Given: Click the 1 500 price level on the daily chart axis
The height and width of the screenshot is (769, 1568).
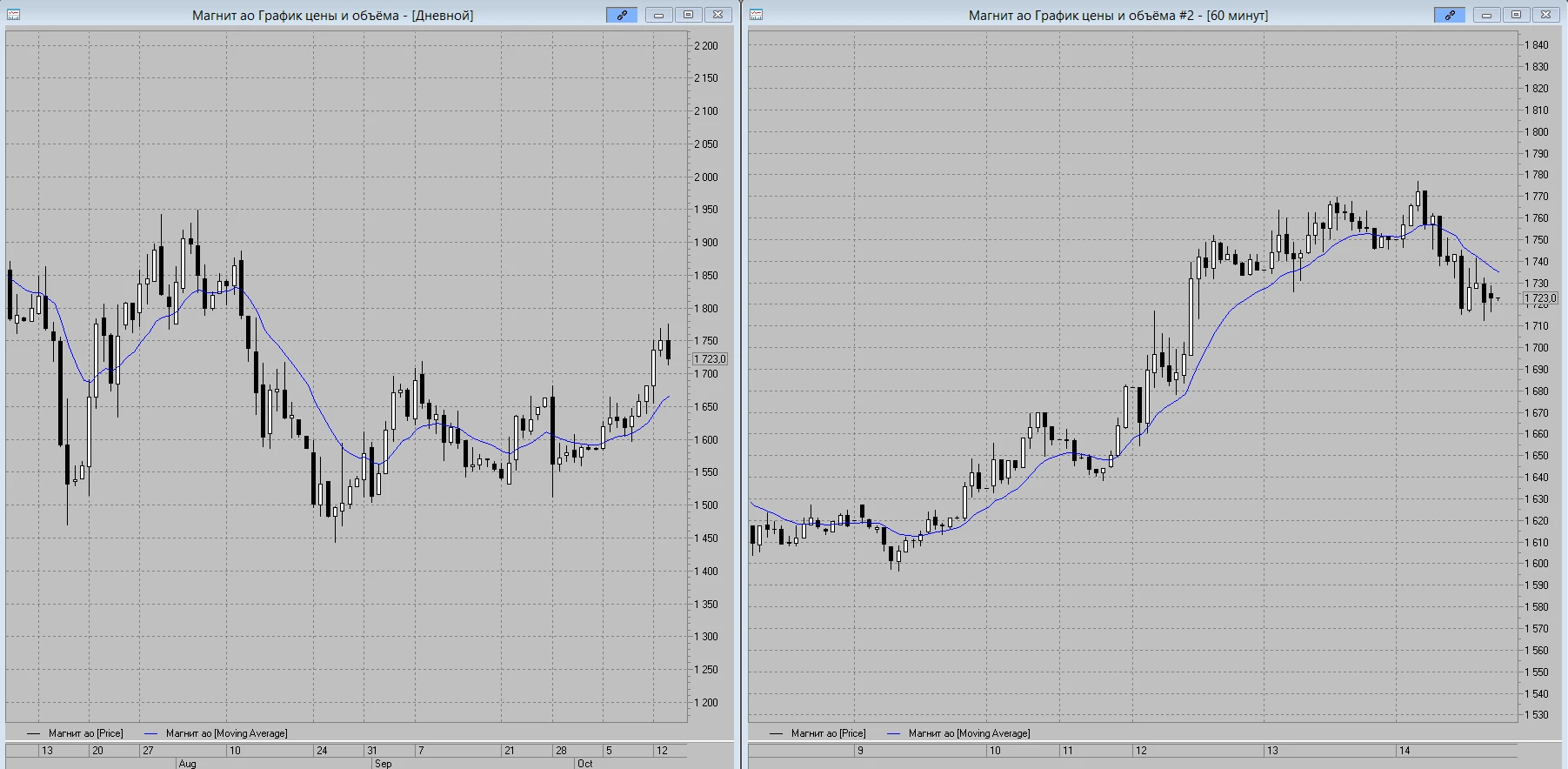Looking at the screenshot, I should [706, 505].
